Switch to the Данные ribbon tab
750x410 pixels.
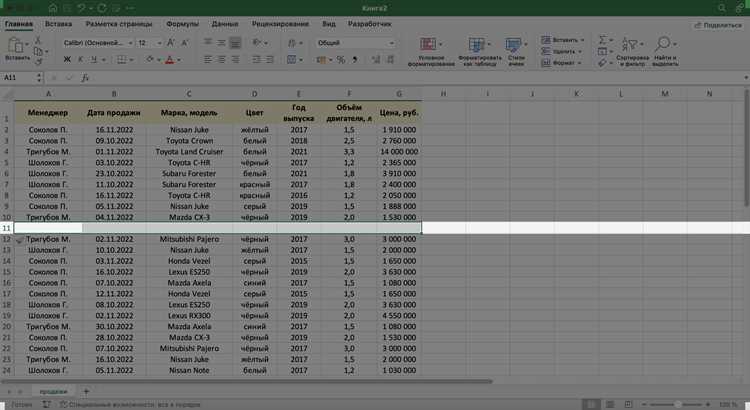pos(225,24)
